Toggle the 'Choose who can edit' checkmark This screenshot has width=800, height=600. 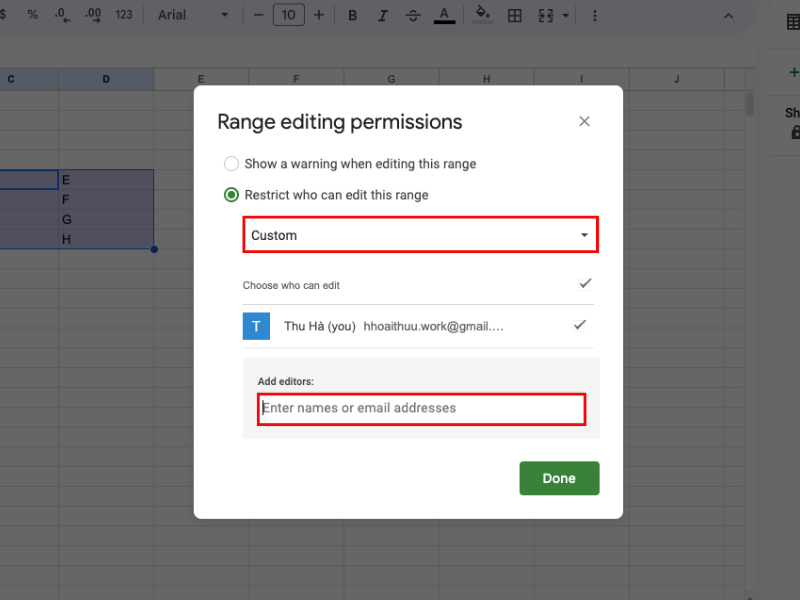point(585,285)
